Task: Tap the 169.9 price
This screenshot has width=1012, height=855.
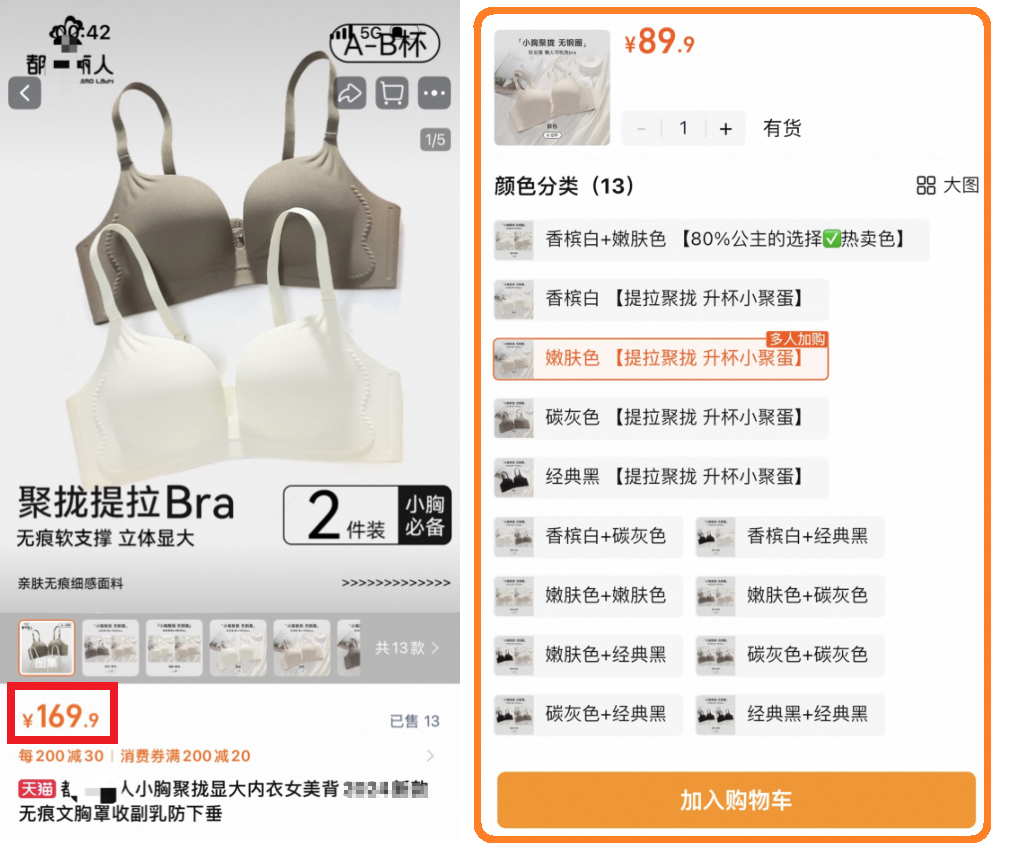Action: click(x=62, y=718)
